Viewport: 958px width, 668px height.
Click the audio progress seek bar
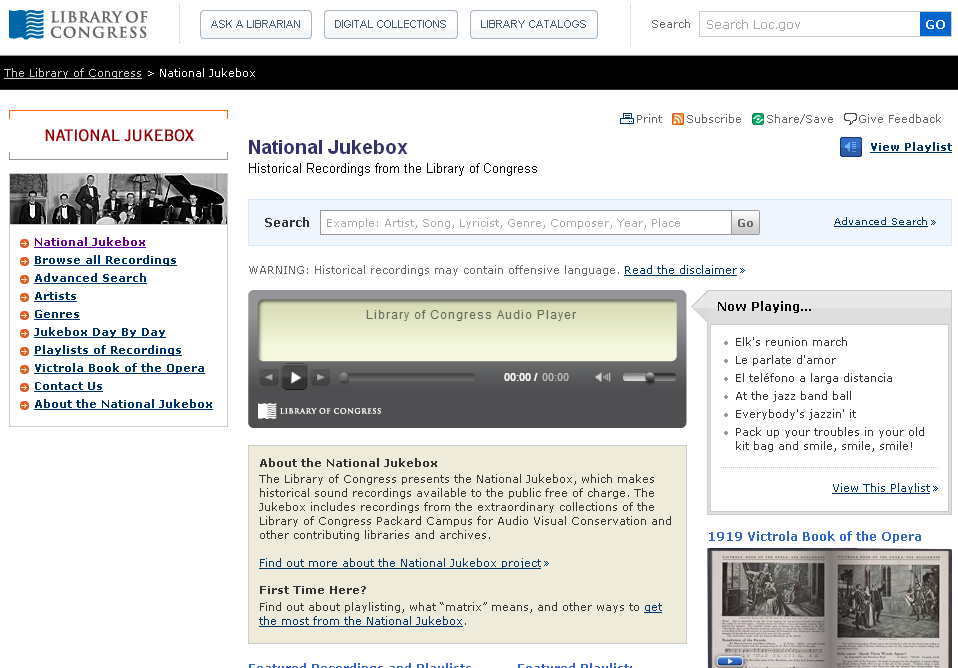pyautogui.click(x=407, y=377)
